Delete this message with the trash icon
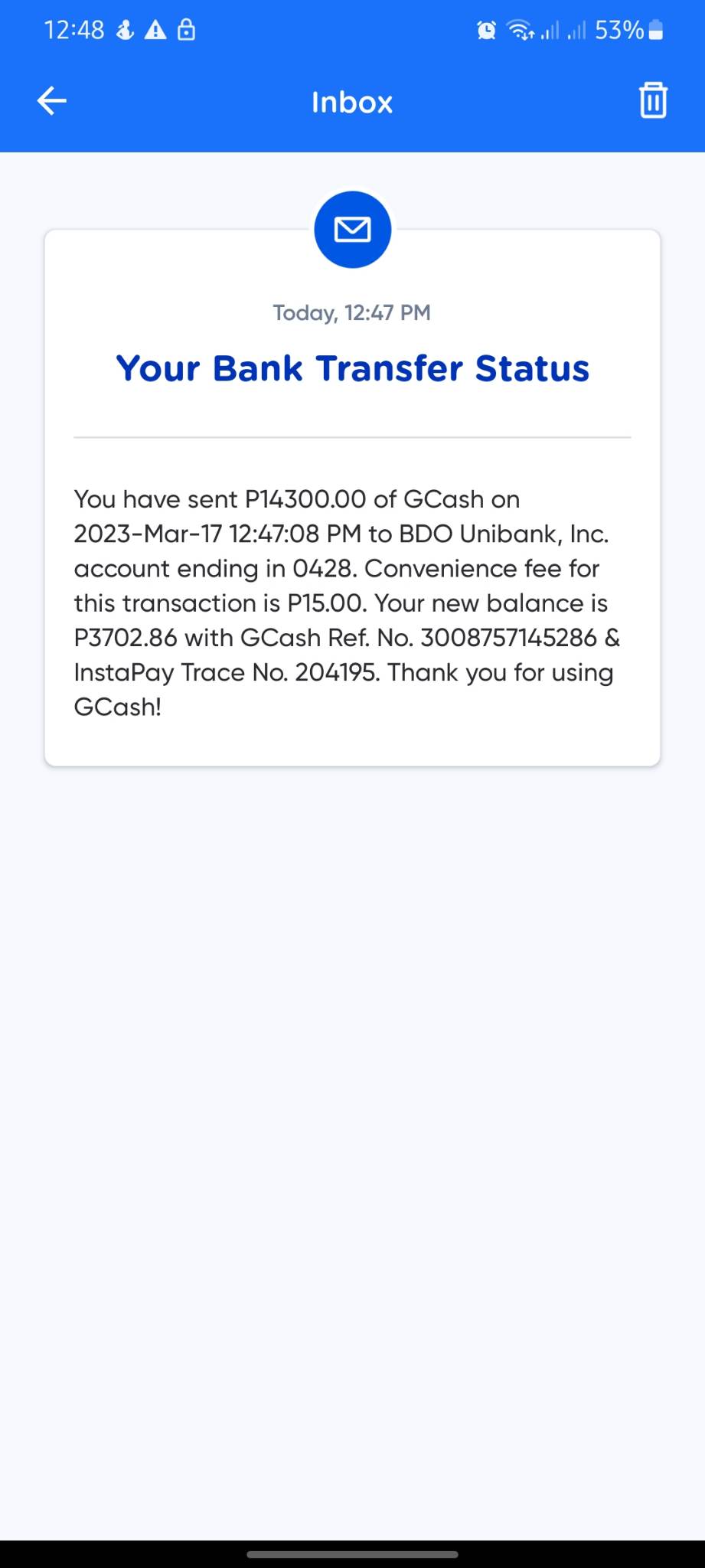Image resolution: width=705 pixels, height=1568 pixels. point(653,101)
